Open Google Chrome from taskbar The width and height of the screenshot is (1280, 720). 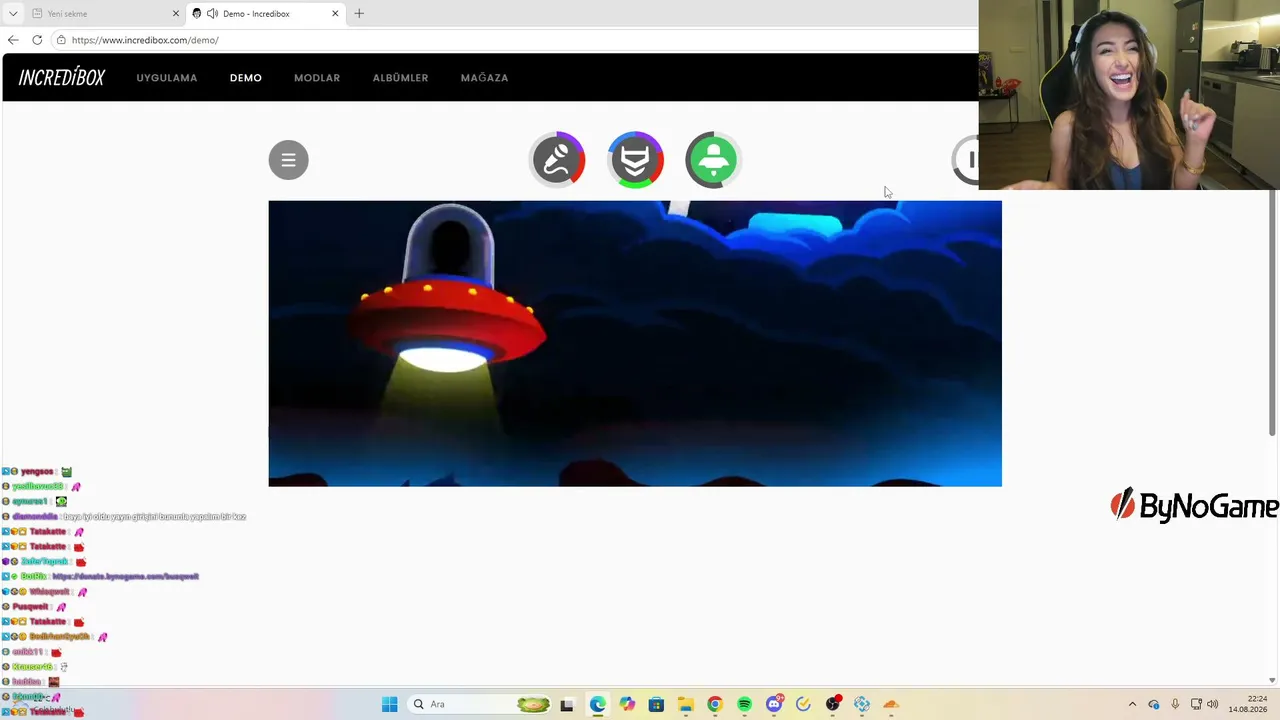click(x=714, y=704)
